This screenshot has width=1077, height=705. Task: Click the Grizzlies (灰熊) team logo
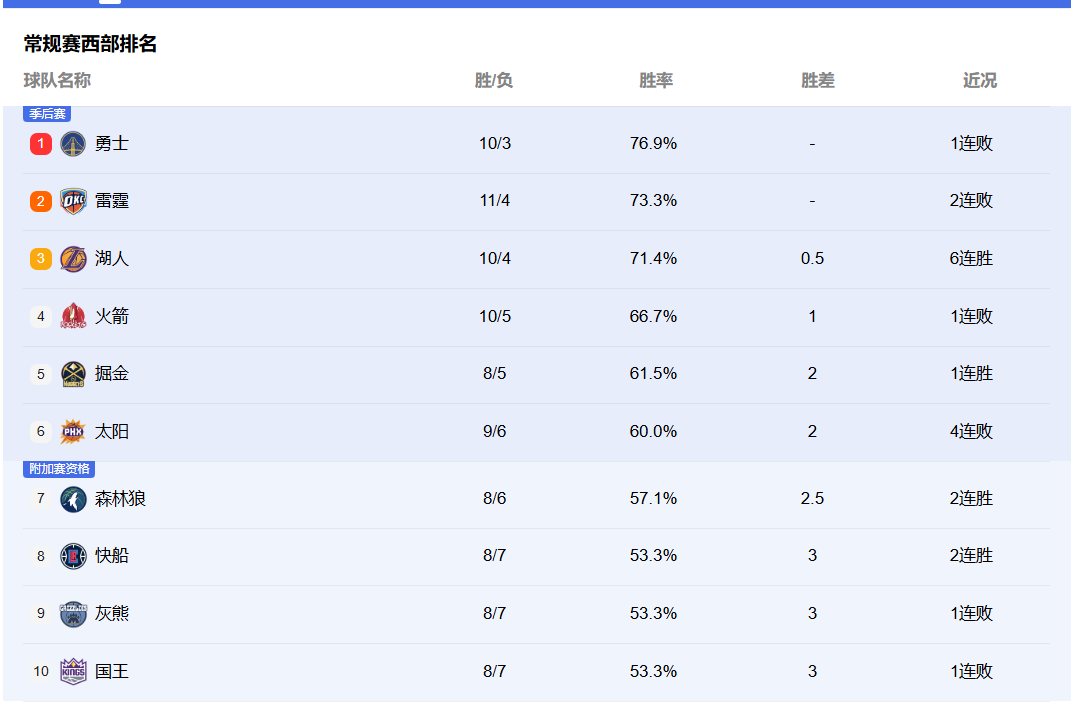pyautogui.click(x=73, y=614)
